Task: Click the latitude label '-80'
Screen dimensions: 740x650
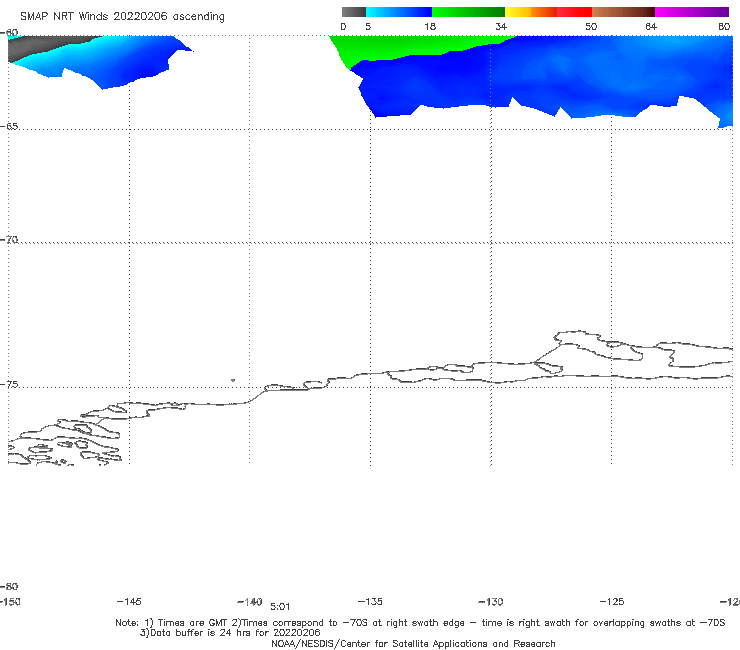Action: click(x=9, y=586)
